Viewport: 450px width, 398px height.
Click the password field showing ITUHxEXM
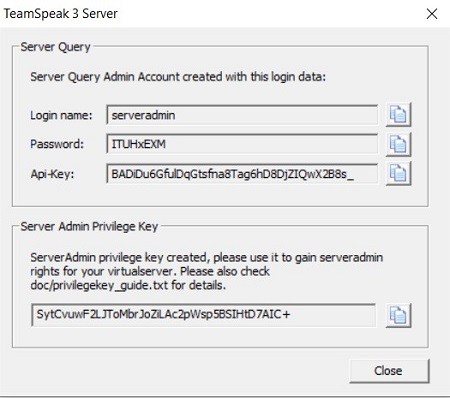242,144
